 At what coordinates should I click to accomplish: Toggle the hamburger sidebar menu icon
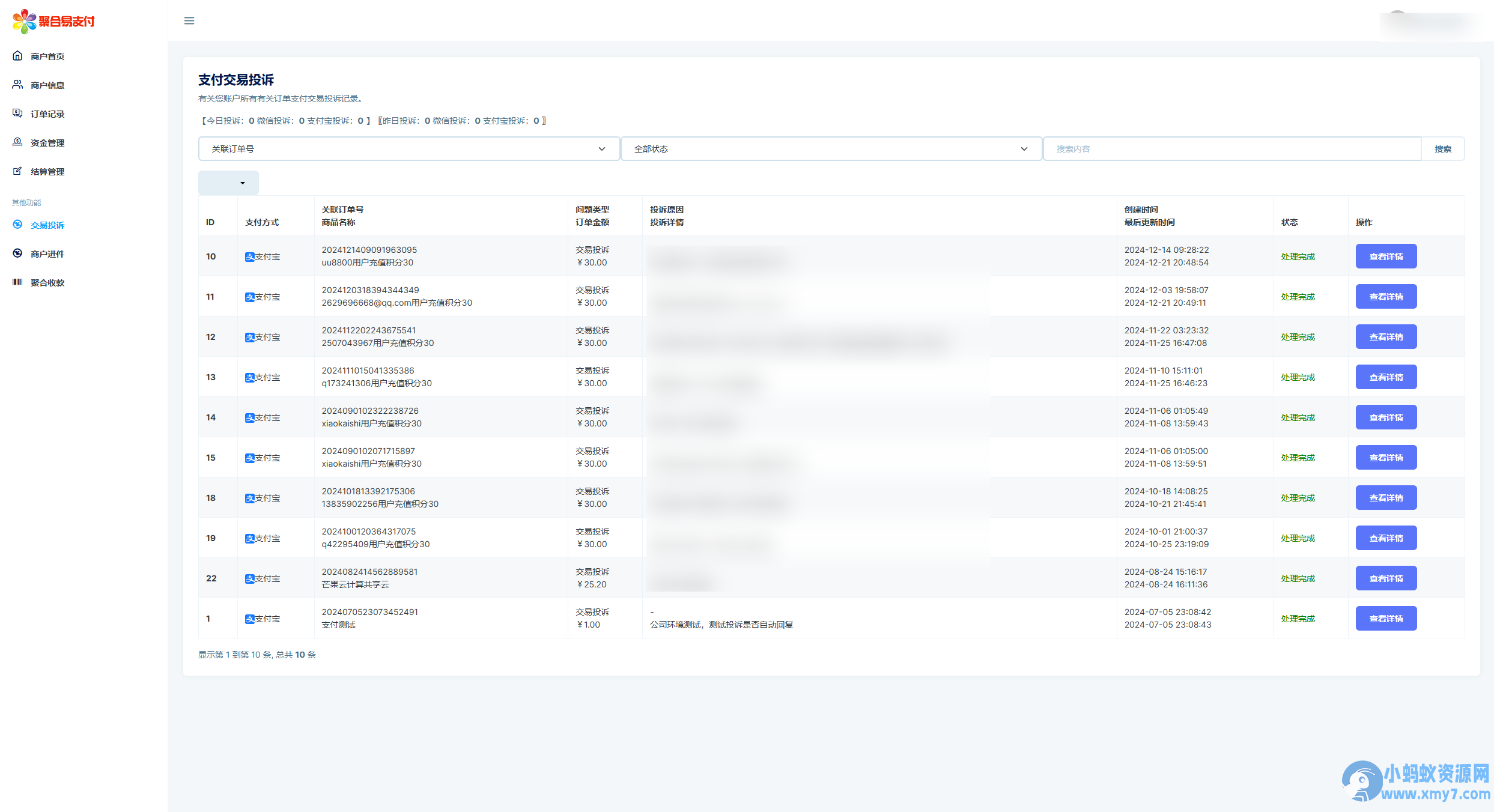coord(189,21)
